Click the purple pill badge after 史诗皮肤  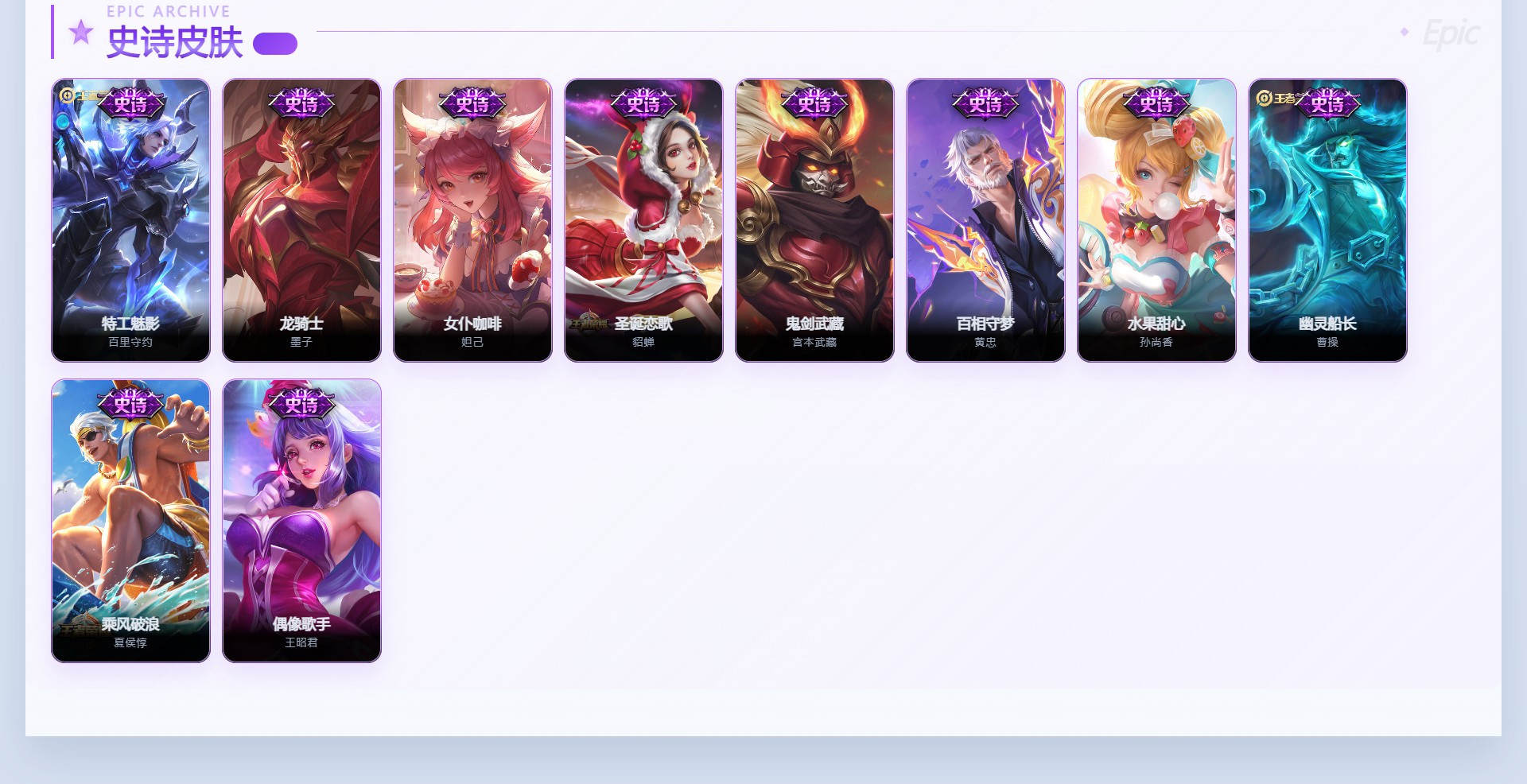coord(275,44)
